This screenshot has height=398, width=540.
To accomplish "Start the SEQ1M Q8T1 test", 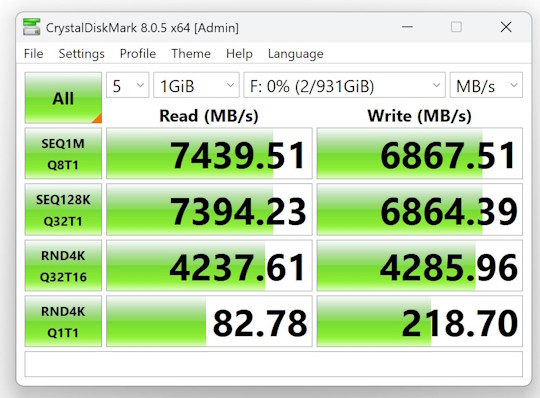I will [x=63, y=154].
